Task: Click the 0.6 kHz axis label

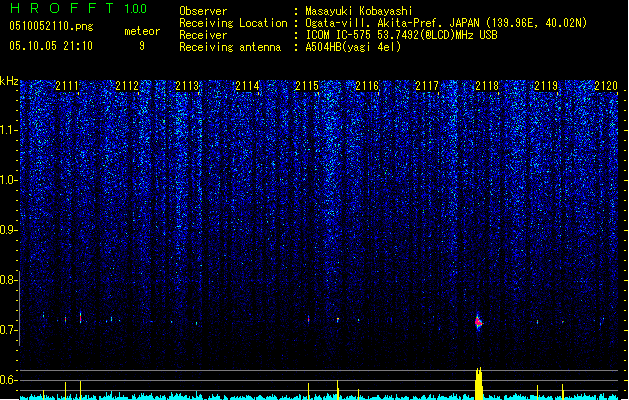Action: [8, 380]
